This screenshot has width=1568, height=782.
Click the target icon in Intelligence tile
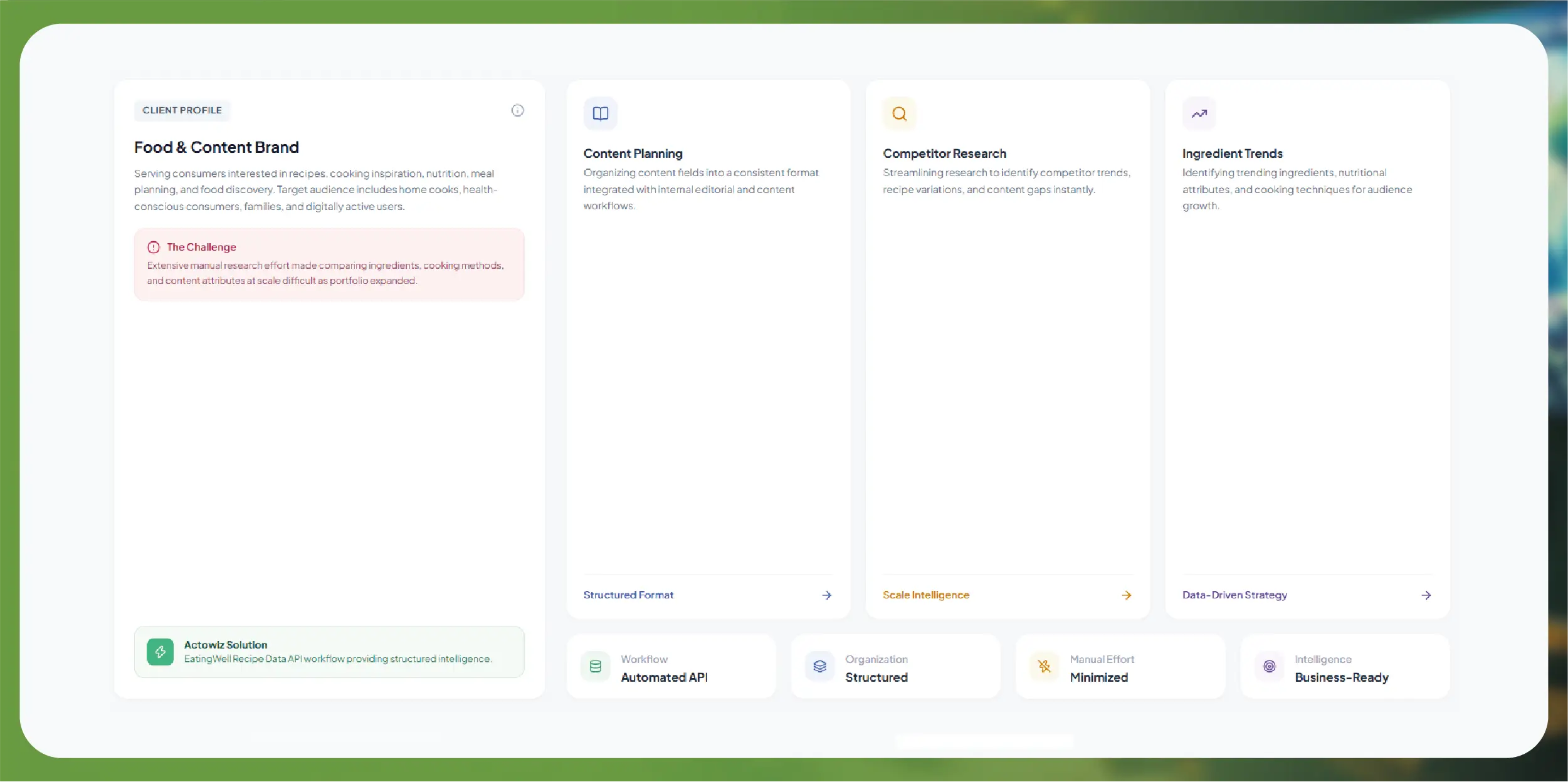tap(1270, 666)
